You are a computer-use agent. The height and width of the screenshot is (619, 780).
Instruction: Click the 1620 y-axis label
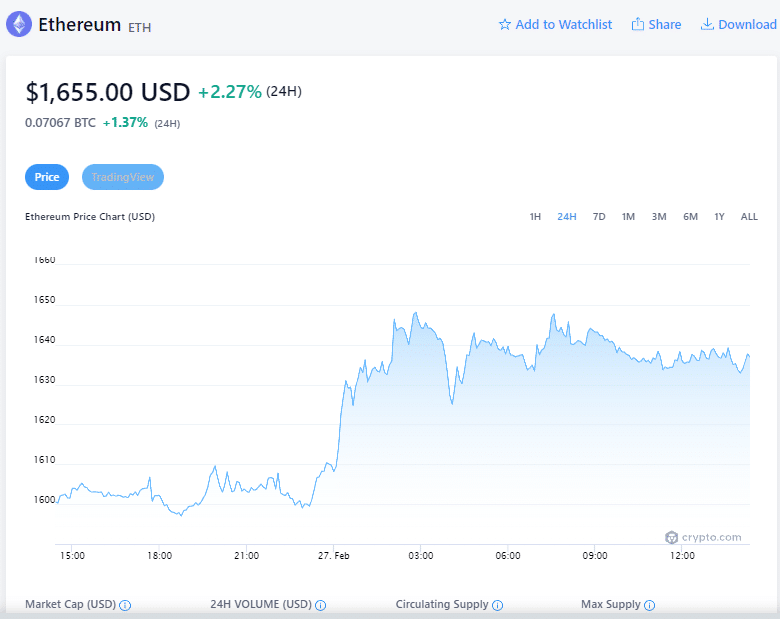pos(44,419)
